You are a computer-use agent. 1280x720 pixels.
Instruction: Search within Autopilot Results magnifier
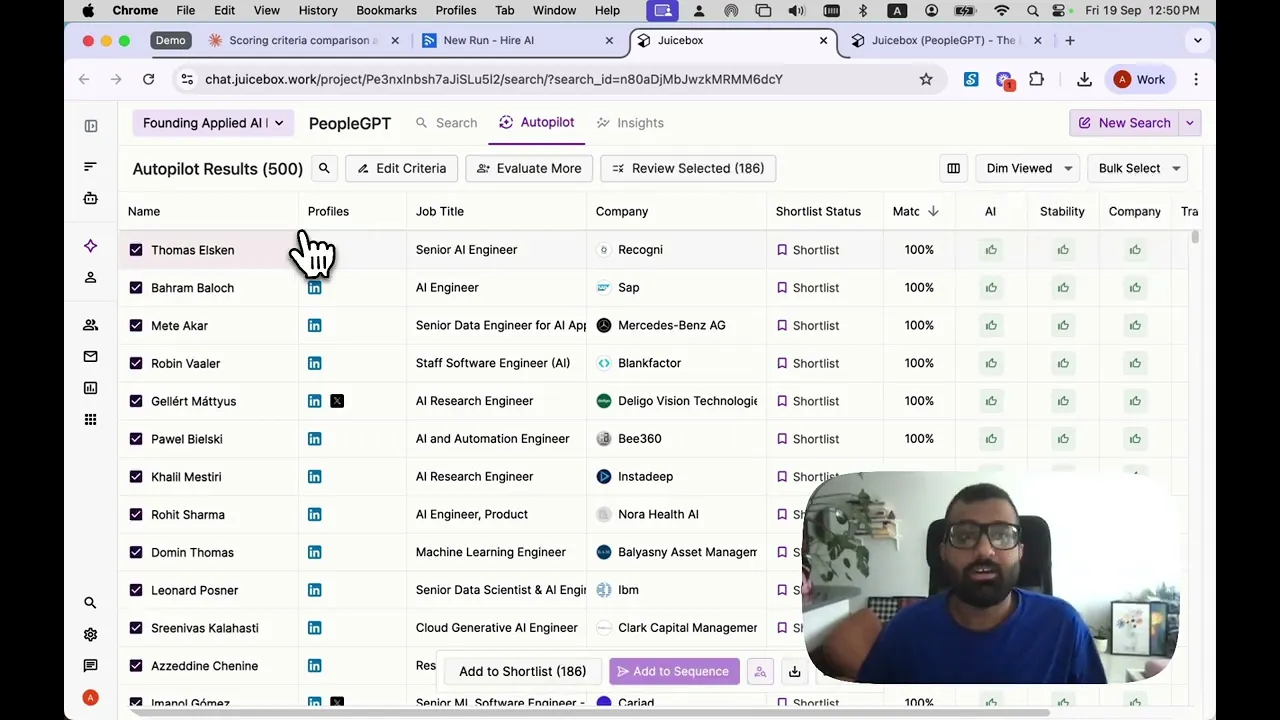(324, 168)
